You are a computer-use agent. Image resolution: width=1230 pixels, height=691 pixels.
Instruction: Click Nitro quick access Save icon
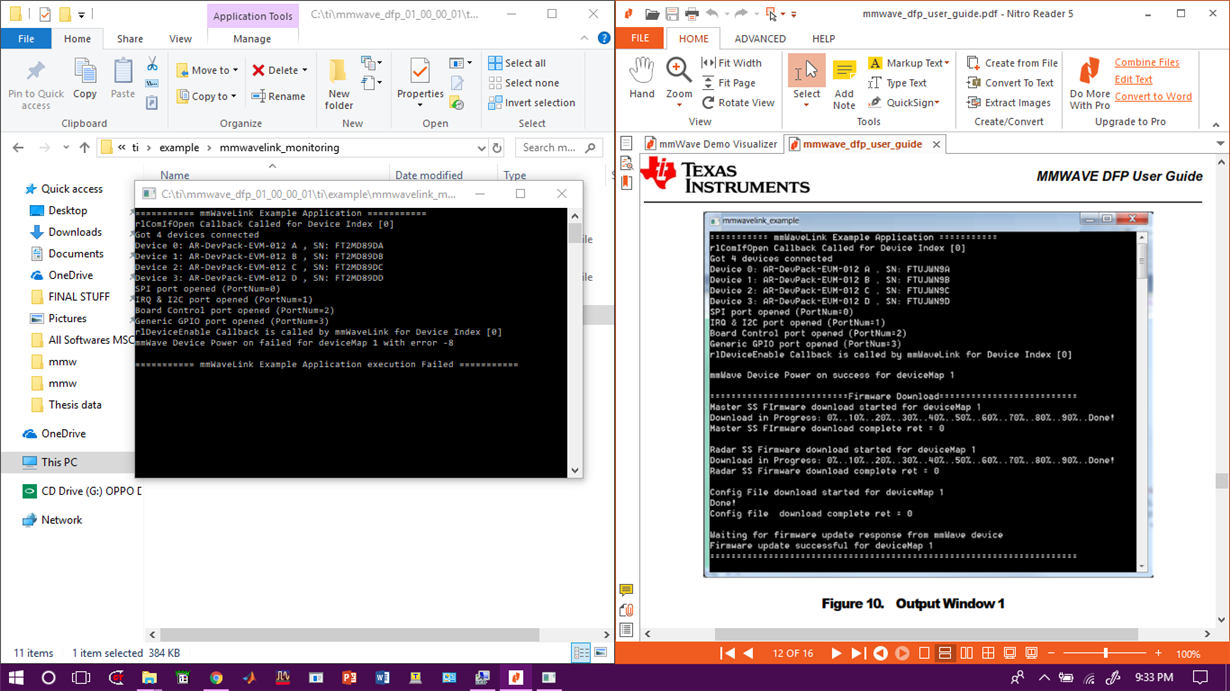(672, 14)
